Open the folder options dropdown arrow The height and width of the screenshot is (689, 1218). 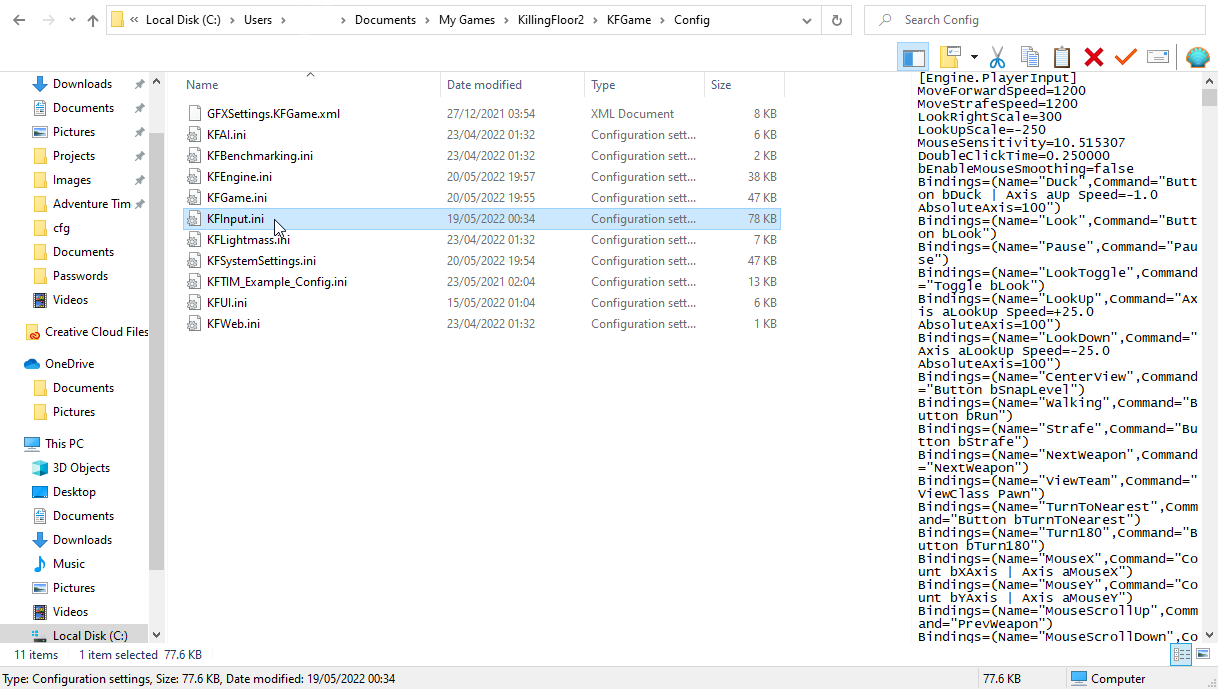coord(974,57)
